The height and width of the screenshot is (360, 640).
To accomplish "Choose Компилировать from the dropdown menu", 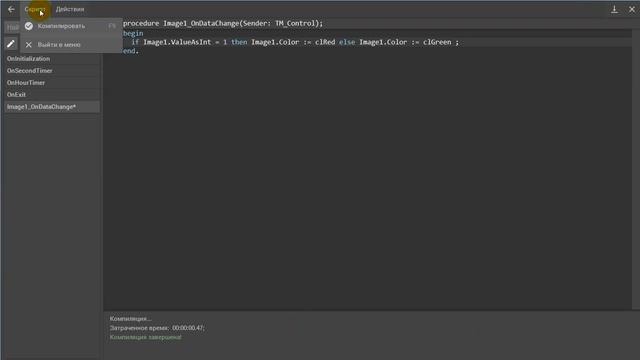I will tap(71, 26).
